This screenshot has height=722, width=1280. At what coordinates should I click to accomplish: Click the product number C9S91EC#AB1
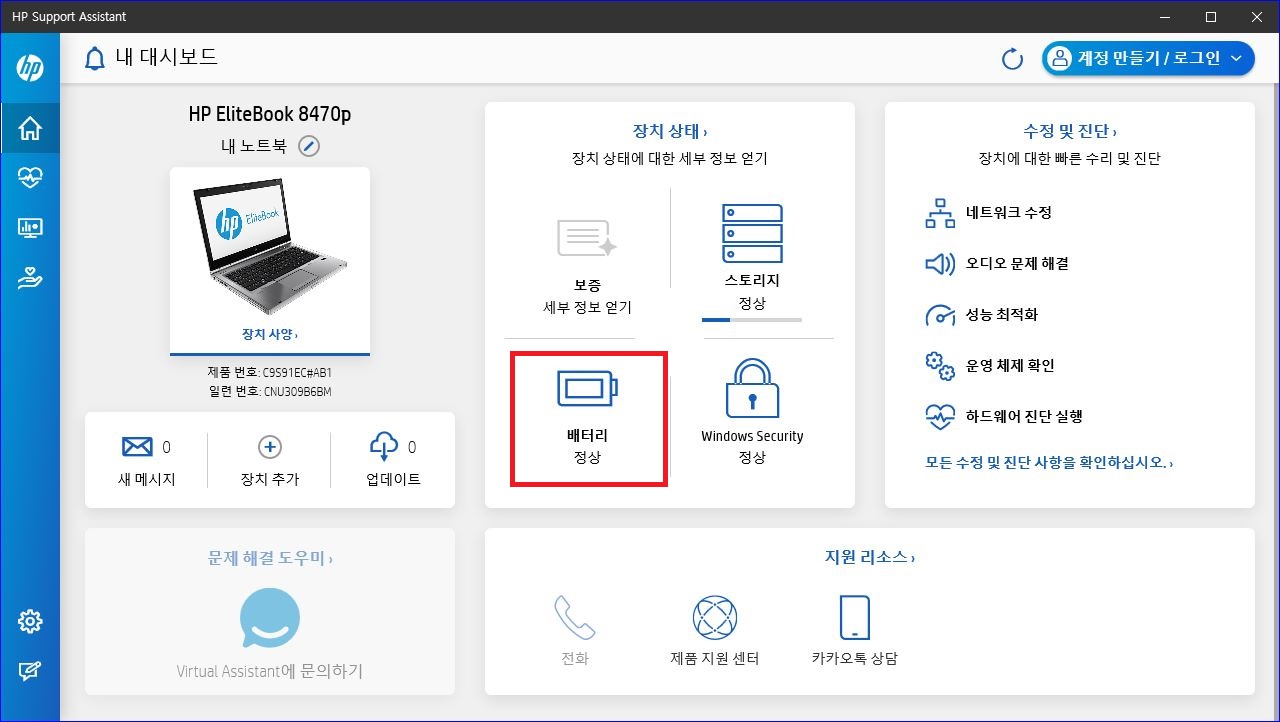click(296, 372)
